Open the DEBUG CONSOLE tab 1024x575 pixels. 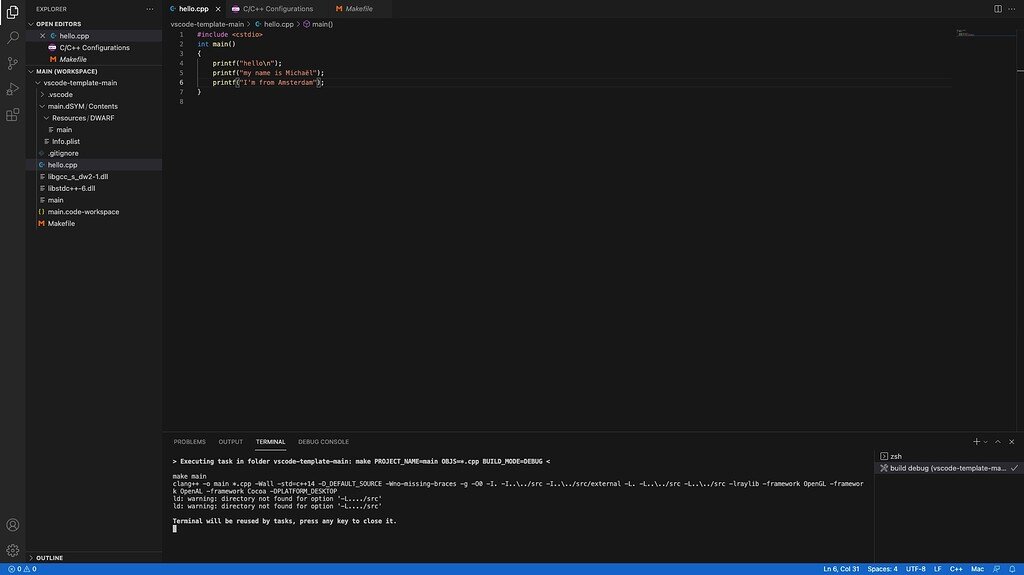click(323, 442)
